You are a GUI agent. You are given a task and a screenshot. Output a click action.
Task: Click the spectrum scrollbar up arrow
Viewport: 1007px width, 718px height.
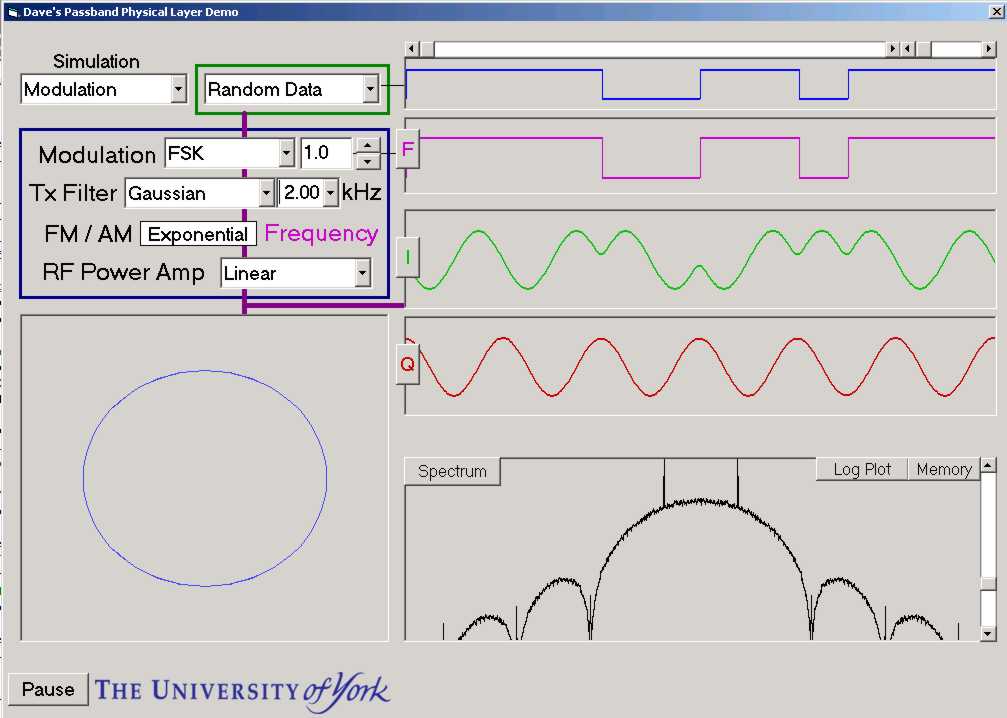click(988, 465)
